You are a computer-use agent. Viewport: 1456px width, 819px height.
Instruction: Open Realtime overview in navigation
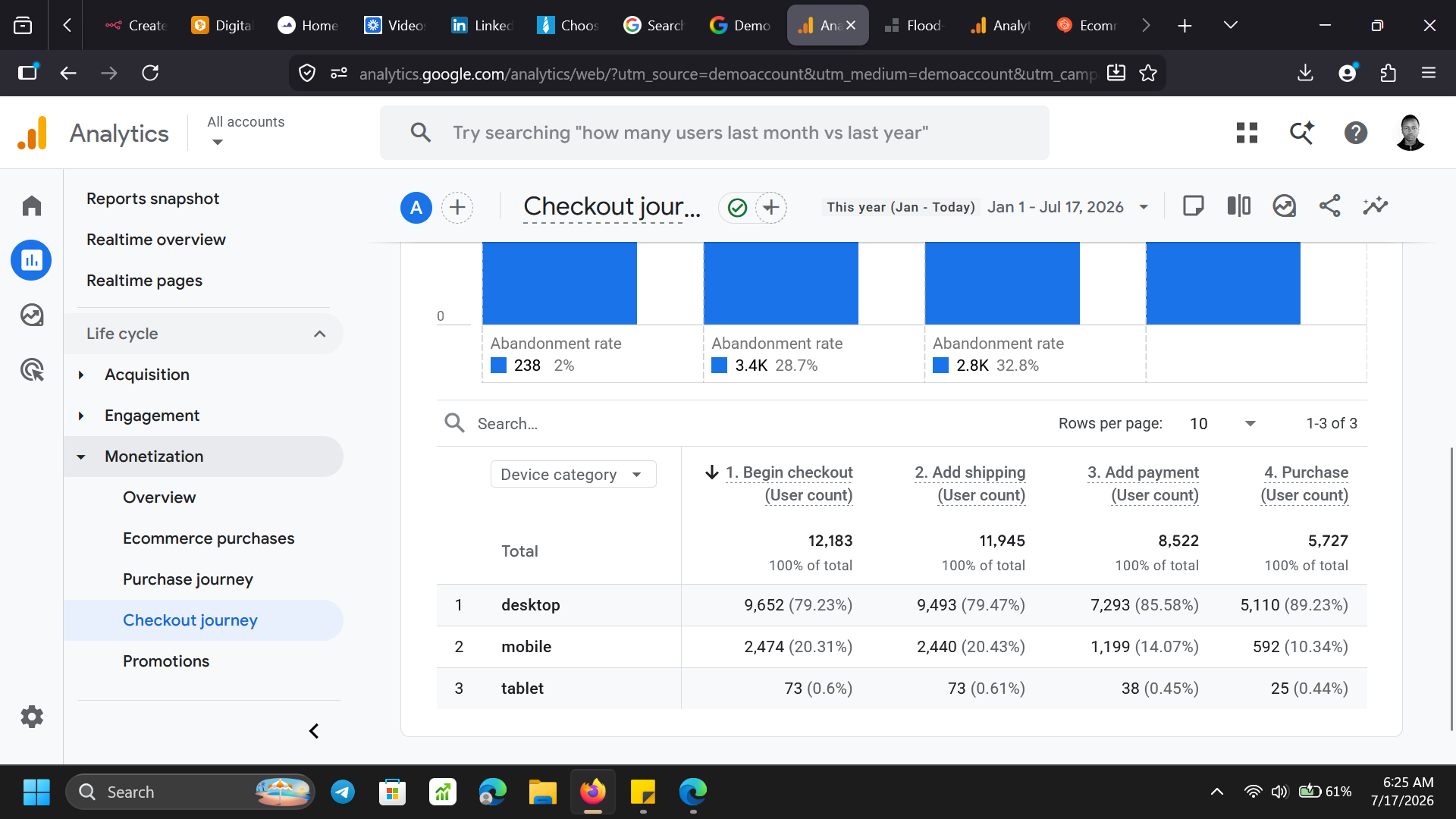156,240
